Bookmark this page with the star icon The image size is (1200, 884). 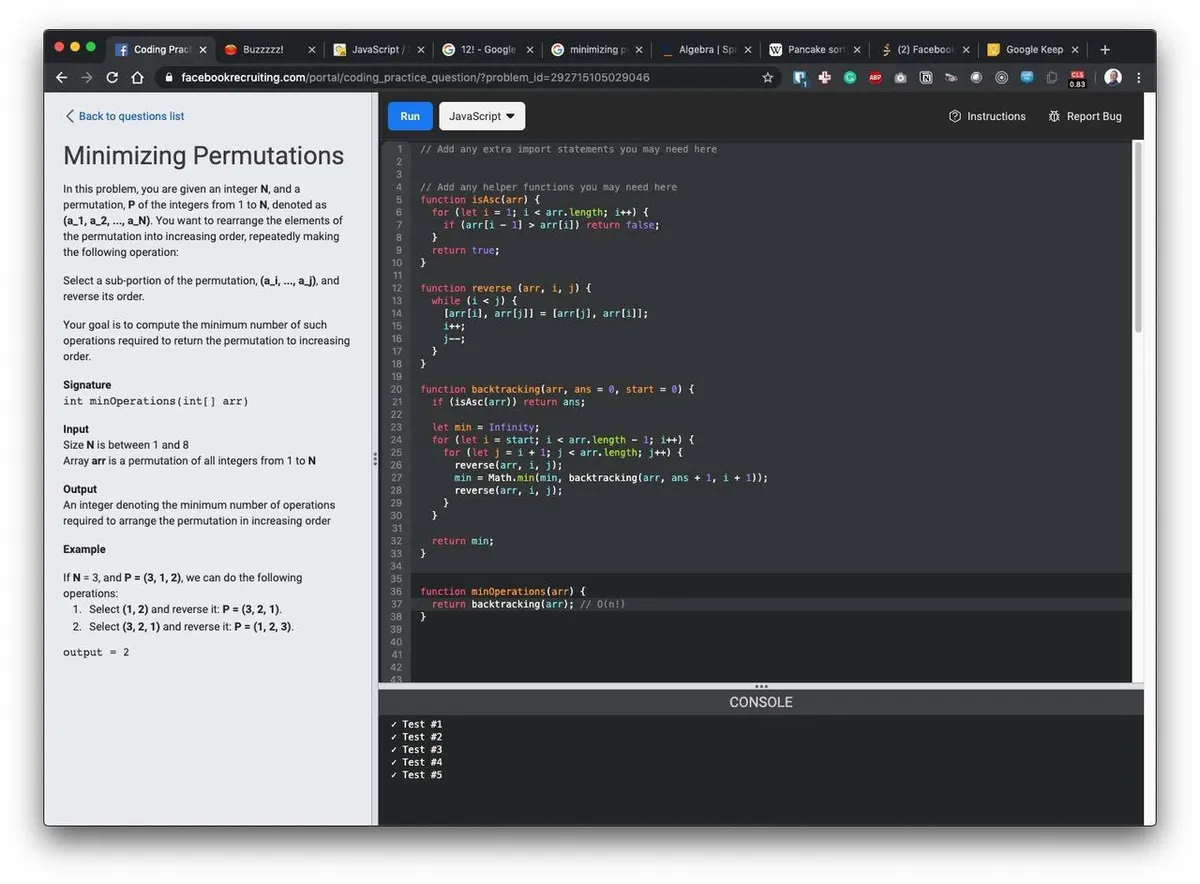pyautogui.click(x=768, y=78)
